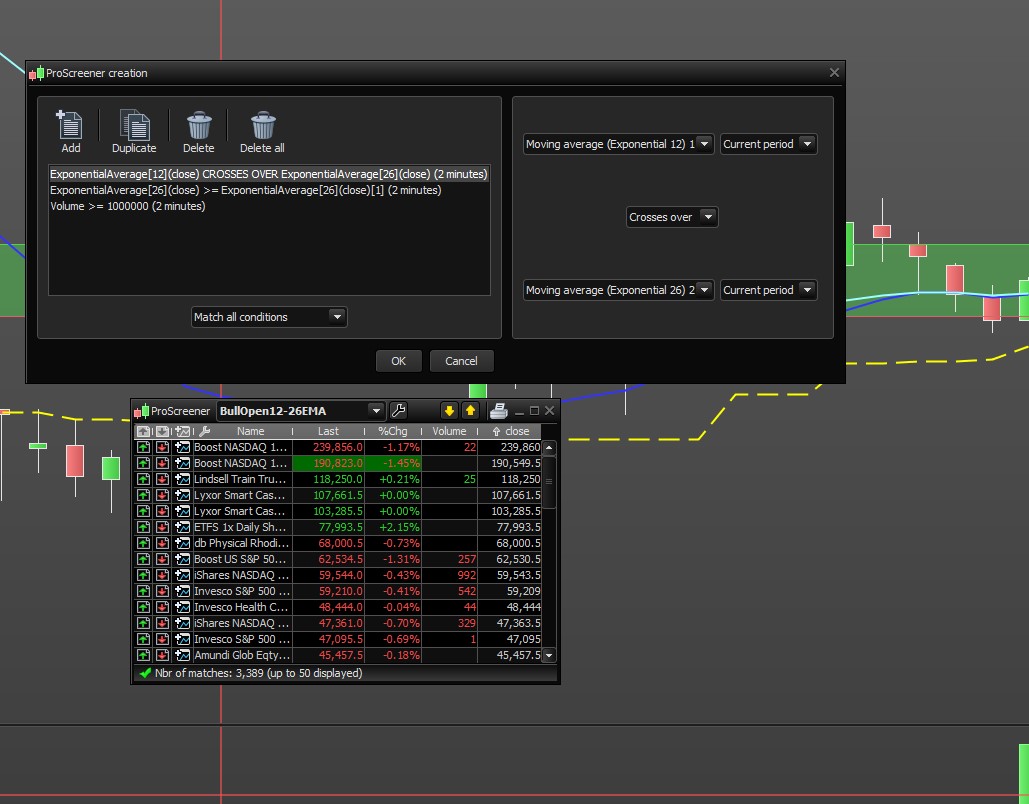Open the BullOpen12-26EMA screener dropdown
This screenshot has height=804, width=1029.
coord(301,411)
